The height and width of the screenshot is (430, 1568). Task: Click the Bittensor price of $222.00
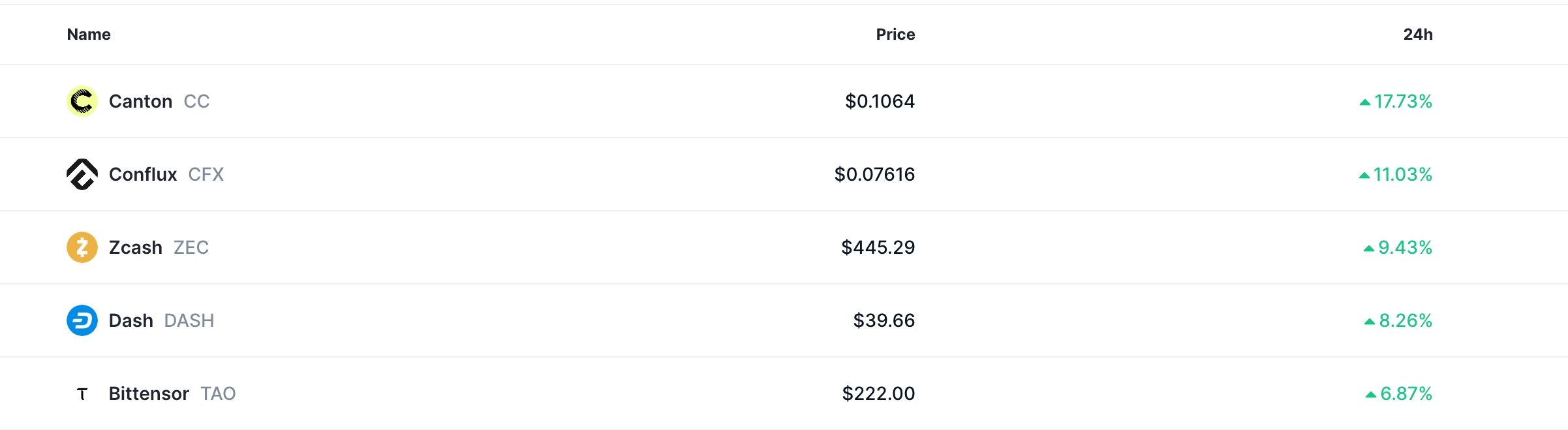[879, 393]
